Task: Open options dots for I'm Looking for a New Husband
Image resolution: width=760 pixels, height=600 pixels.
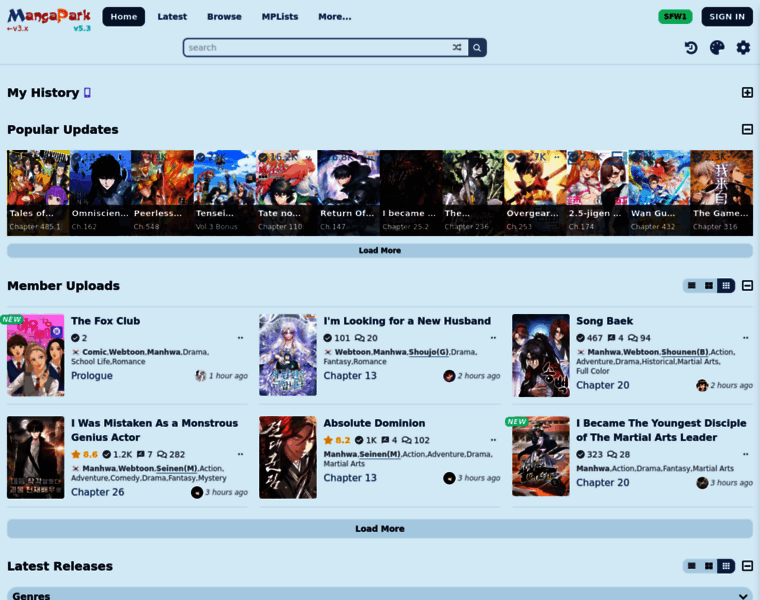Action: pos(493,338)
